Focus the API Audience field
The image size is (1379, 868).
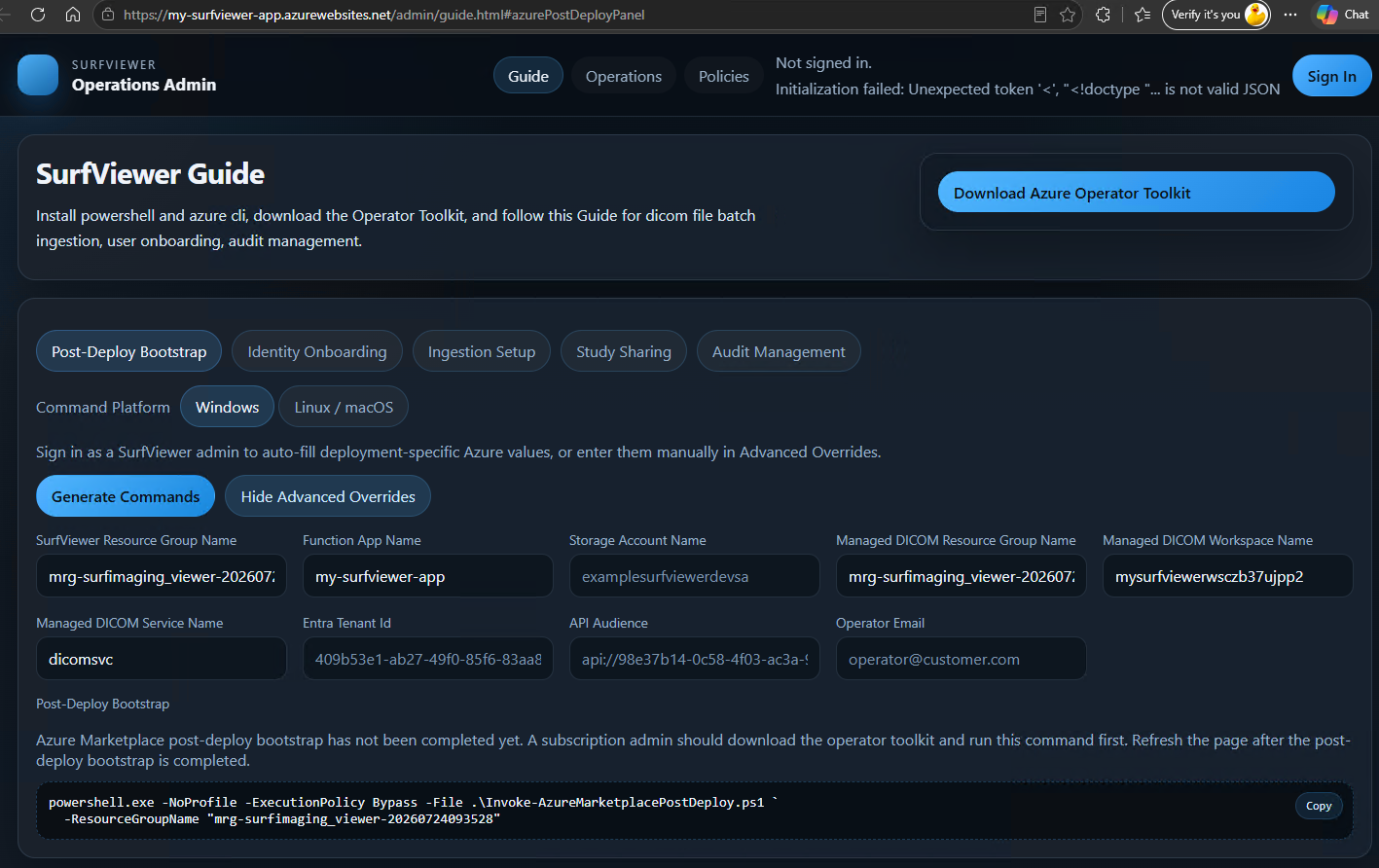[695, 659]
